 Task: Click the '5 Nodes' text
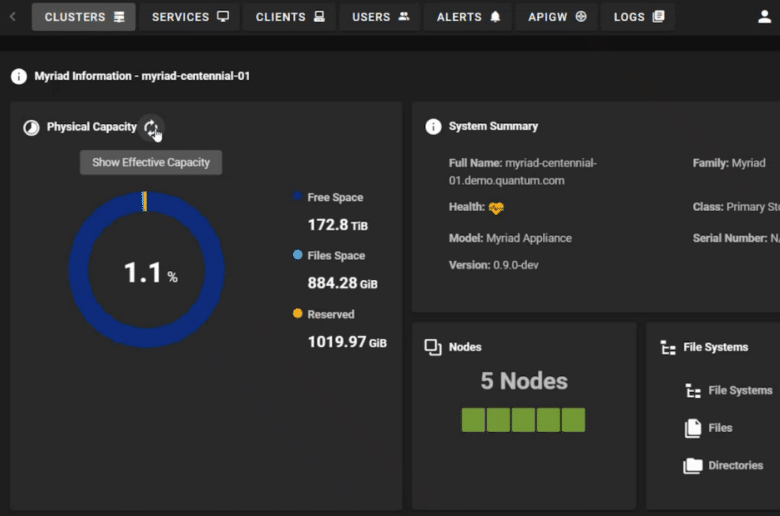[x=524, y=381]
